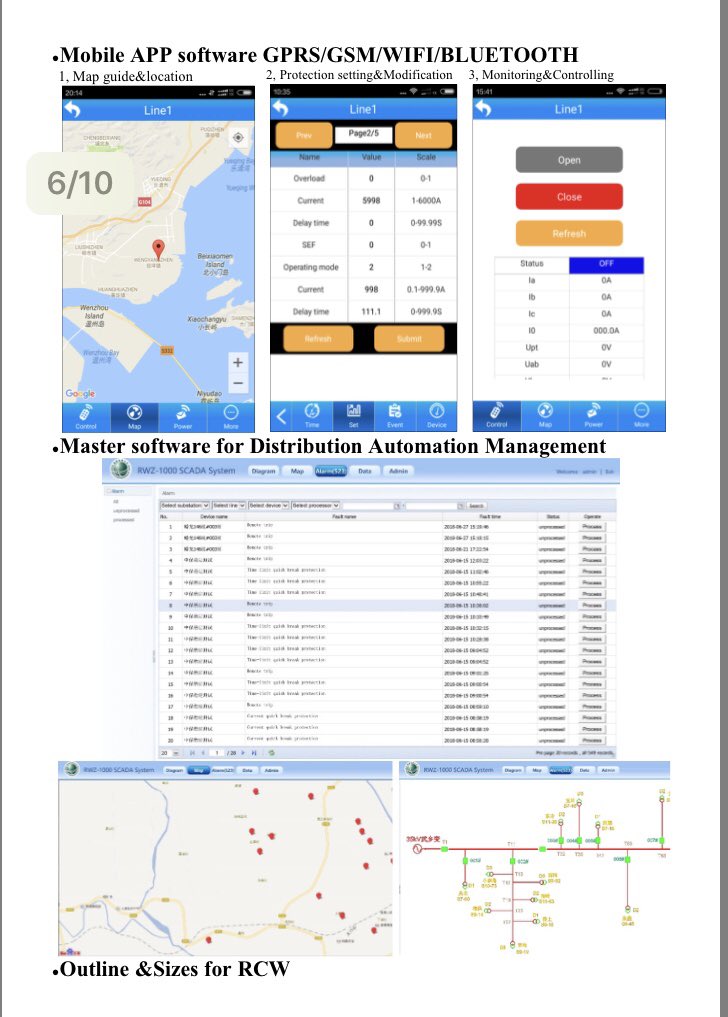Select 'processed' filter in alarm sidebar
This screenshot has width=728, height=1017.
pos(123,520)
